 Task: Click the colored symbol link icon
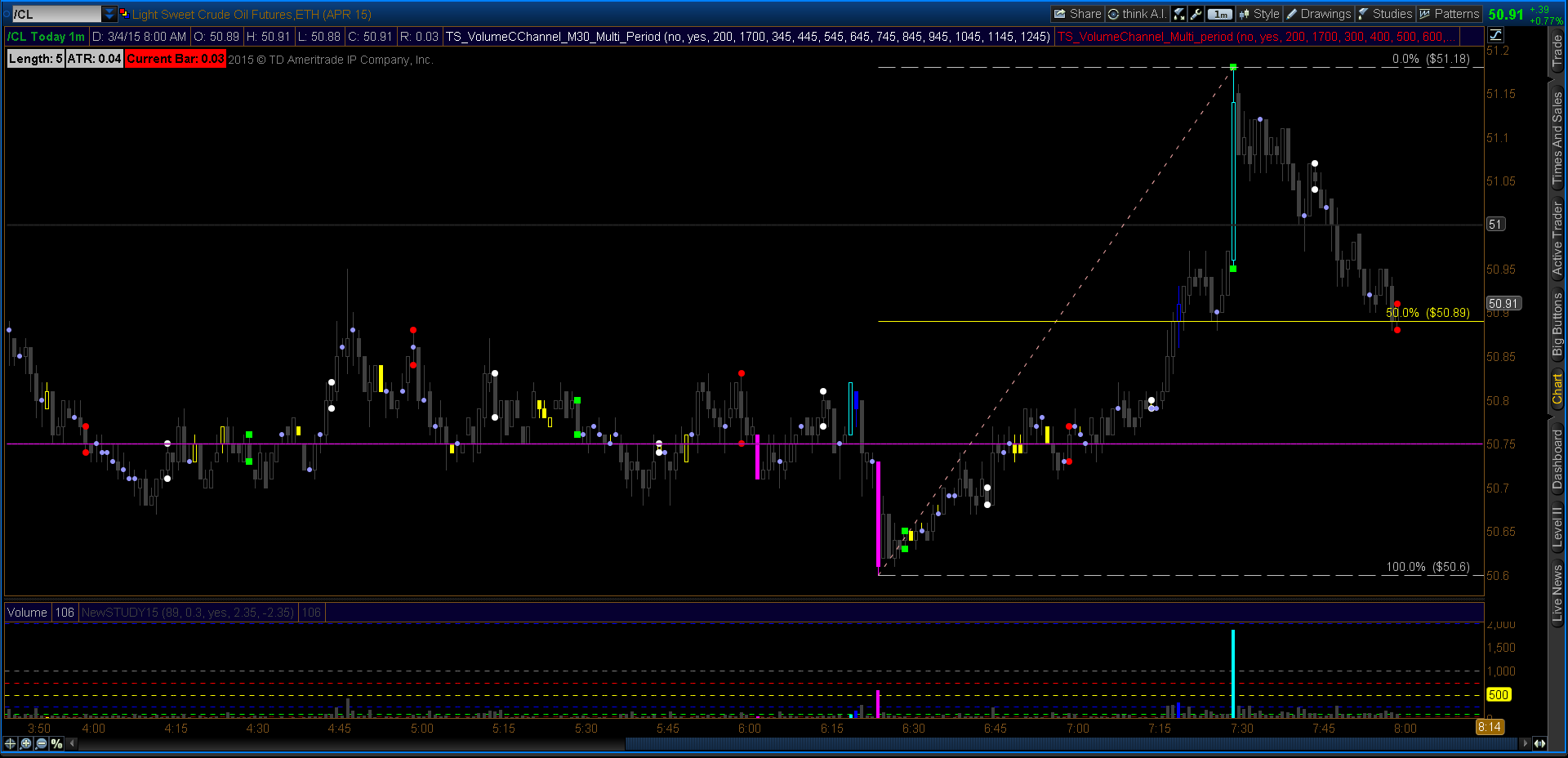click(x=124, y=14)
